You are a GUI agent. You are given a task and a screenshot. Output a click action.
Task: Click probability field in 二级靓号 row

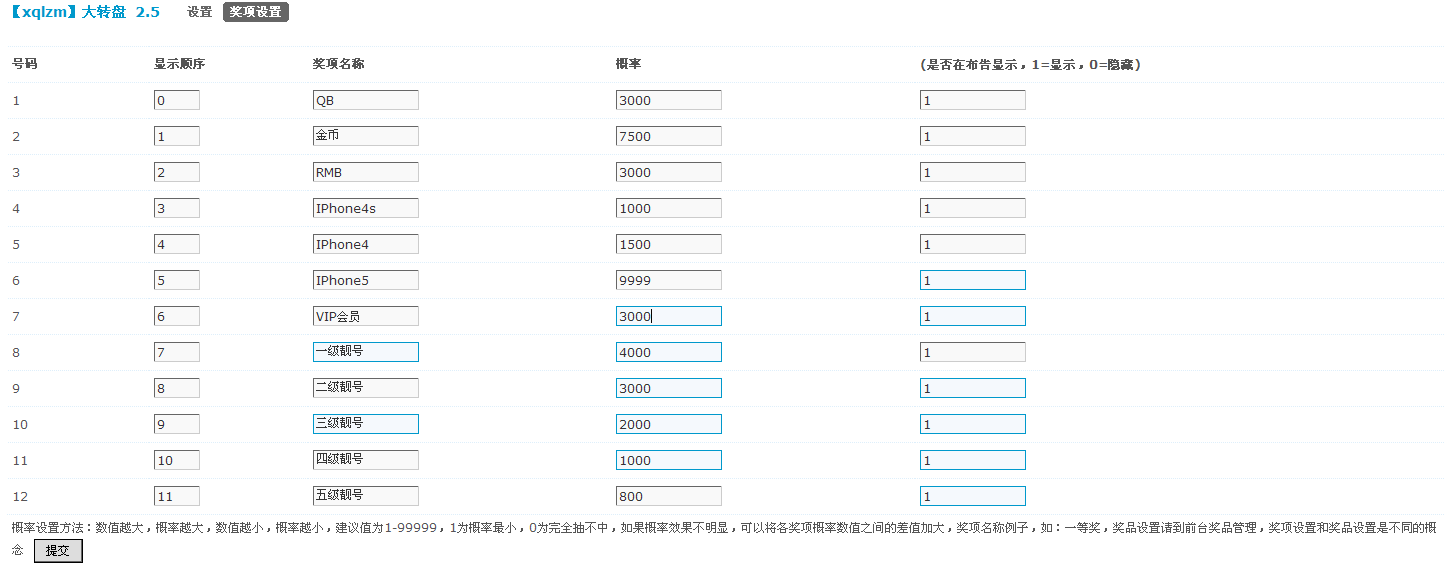click(669, 388)
